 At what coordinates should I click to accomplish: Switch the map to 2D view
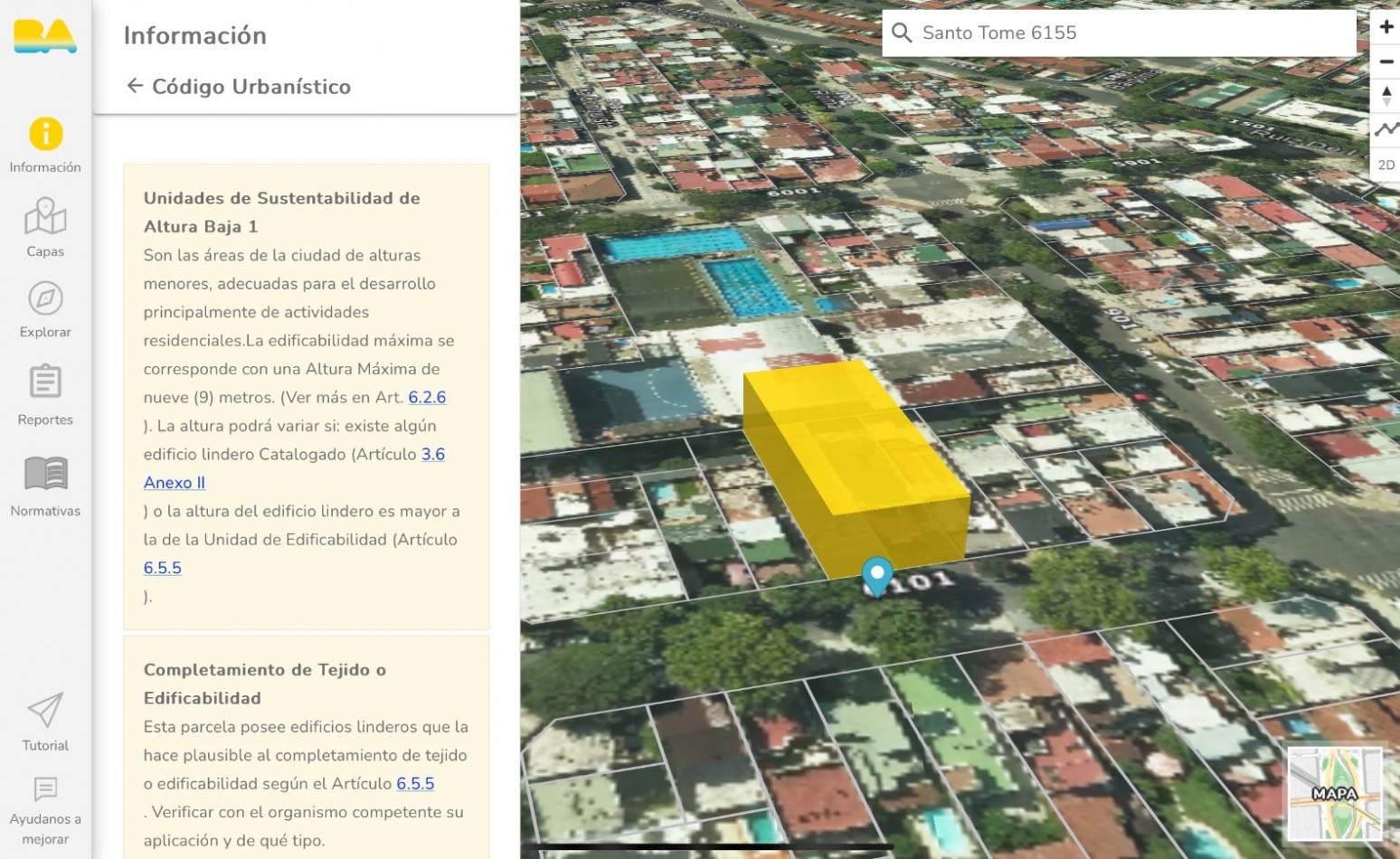[1386, 165]
